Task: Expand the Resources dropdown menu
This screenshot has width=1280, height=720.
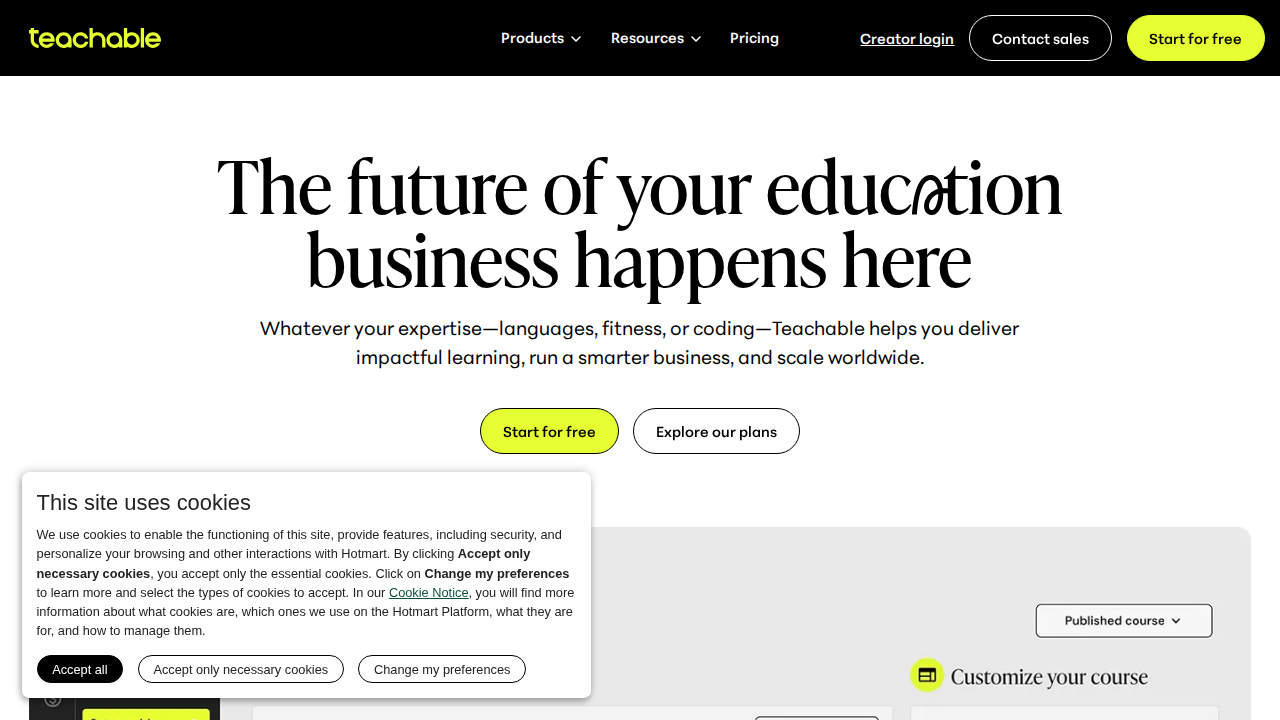Action: 655,38
